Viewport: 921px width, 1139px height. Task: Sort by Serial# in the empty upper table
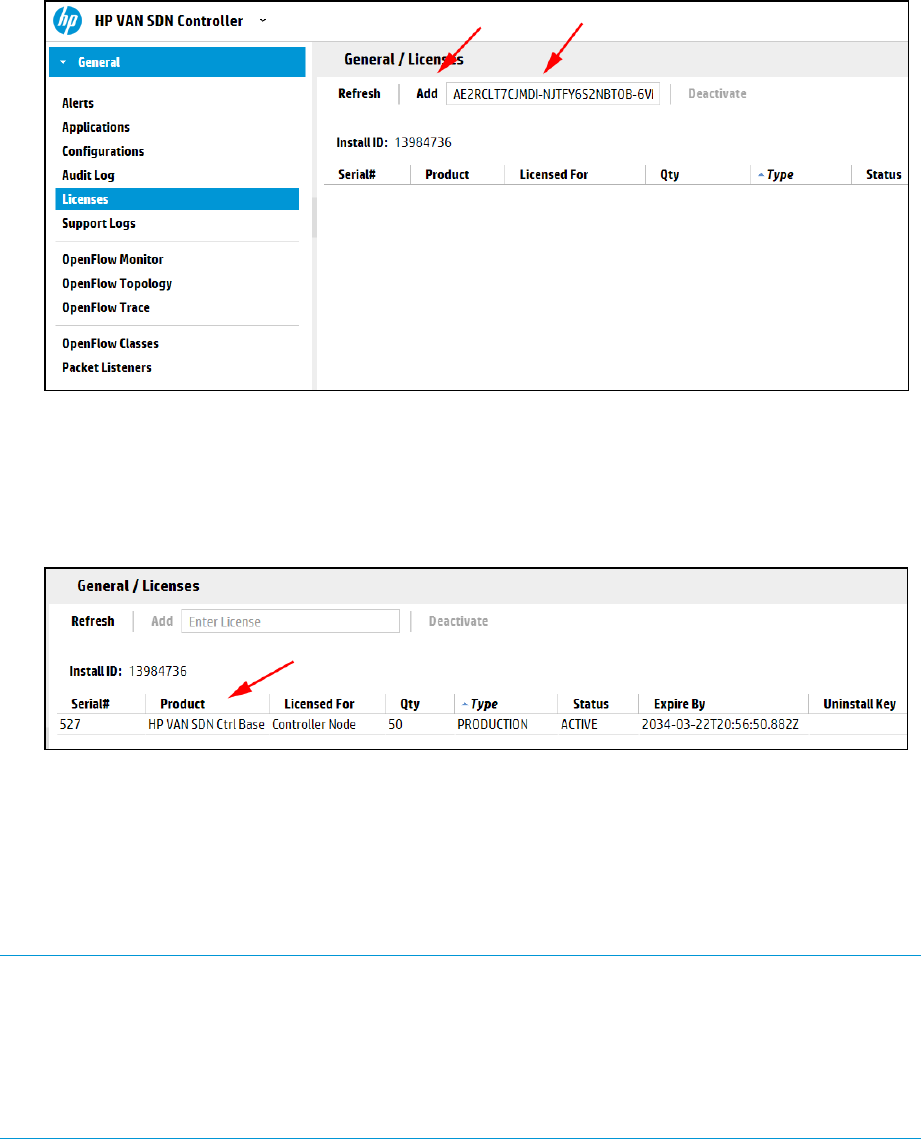click(357, 174)
